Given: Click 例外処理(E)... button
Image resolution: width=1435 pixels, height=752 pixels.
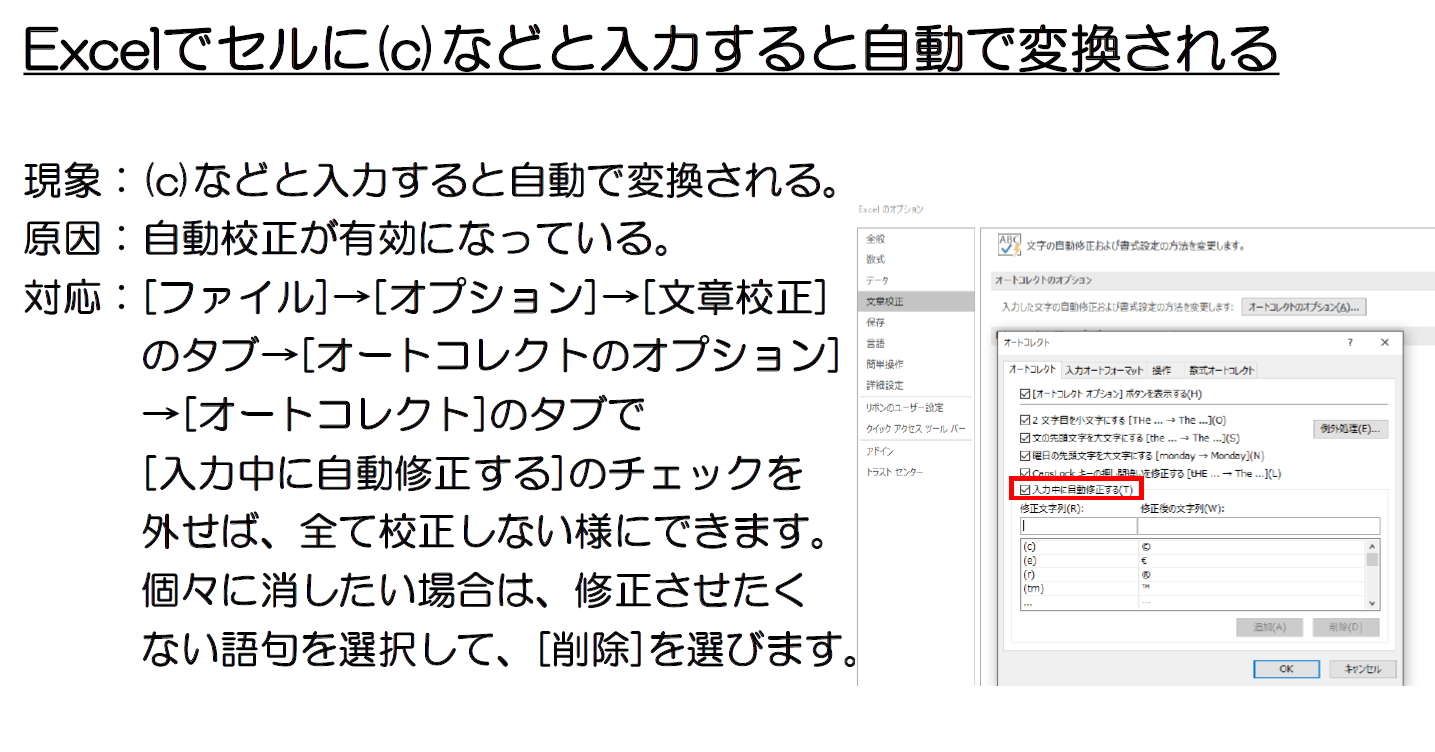Looking at the screenshot, I should click(1349, 429).
